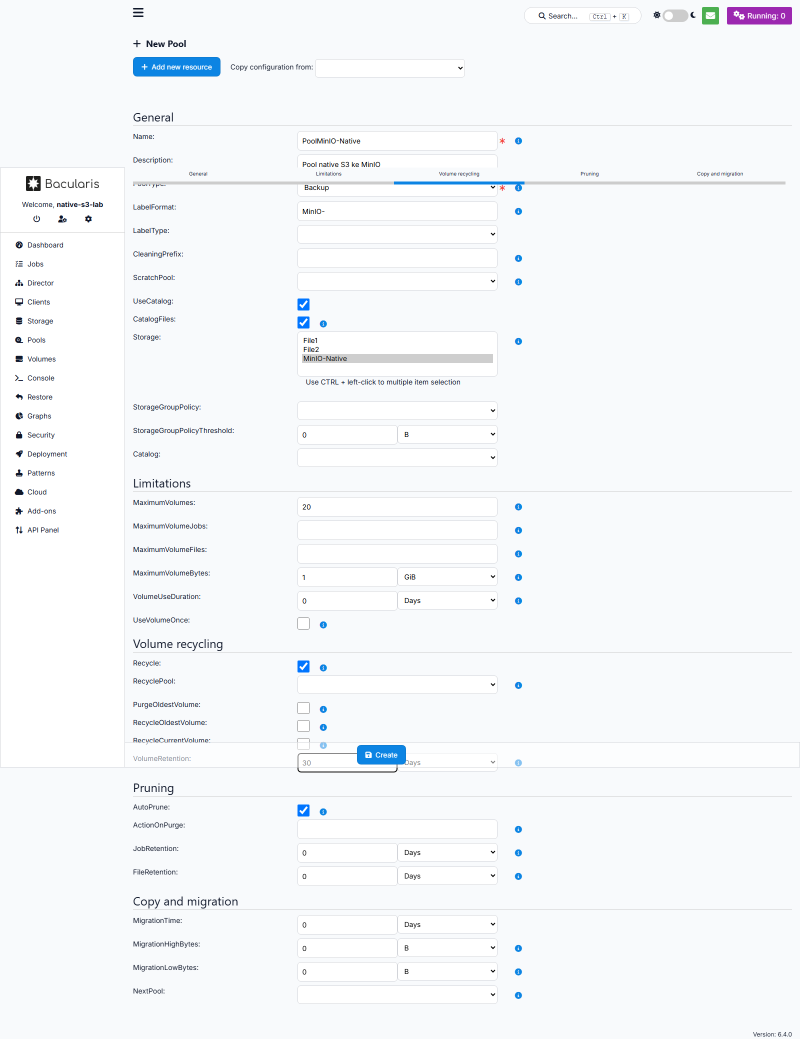This screenshot has width=800, height=1039.
Task: Uncheck the CatalogFiles checkbox
Action: 304,322
